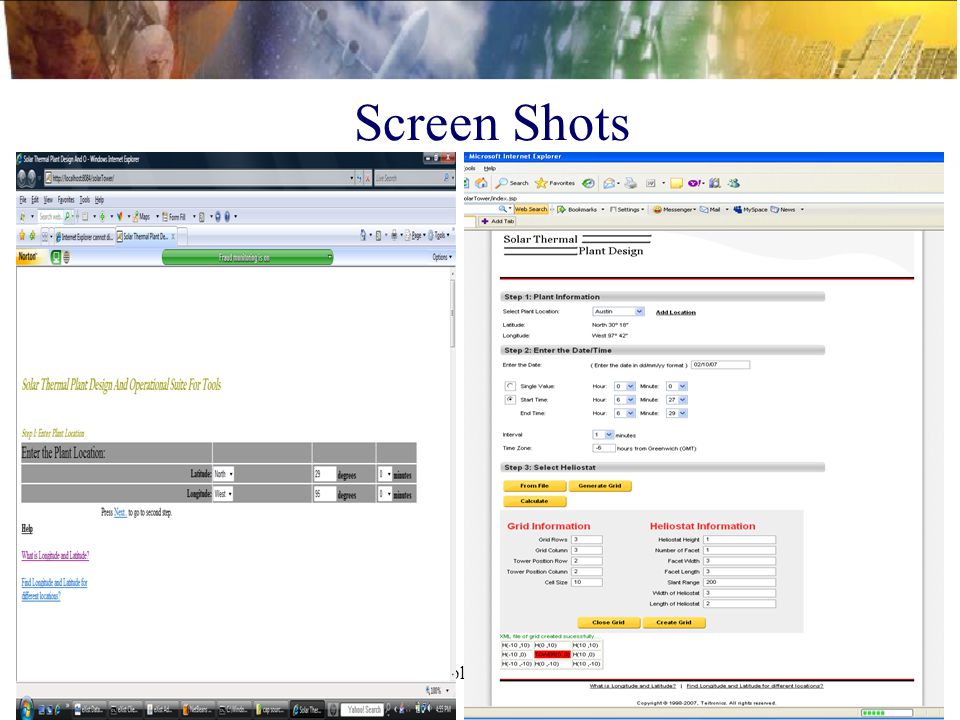Open MySpace from the Yahoo toolbar
This screenshot has width=960, height=720.
click(x=751, y=209)
